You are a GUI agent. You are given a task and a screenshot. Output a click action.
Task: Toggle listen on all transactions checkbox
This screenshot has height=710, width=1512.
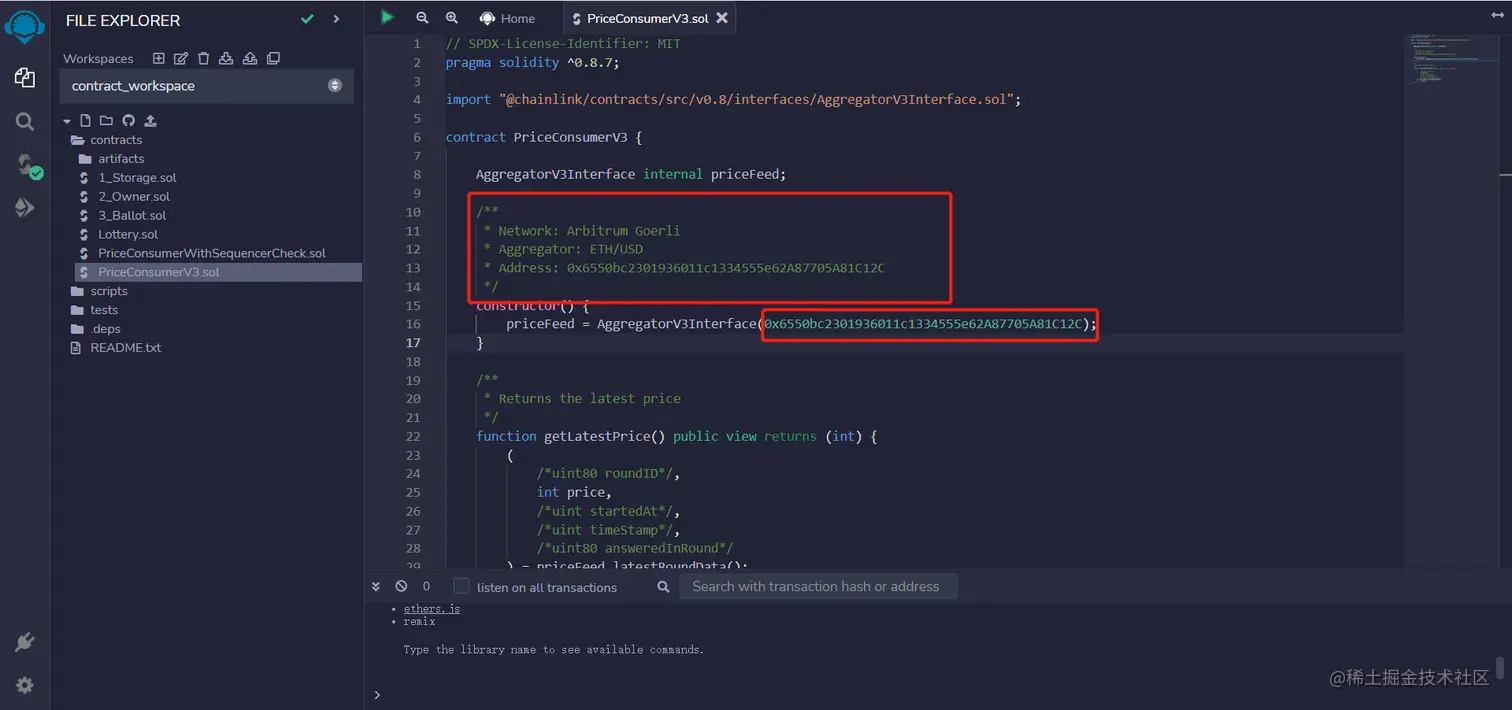pos(461,586)
